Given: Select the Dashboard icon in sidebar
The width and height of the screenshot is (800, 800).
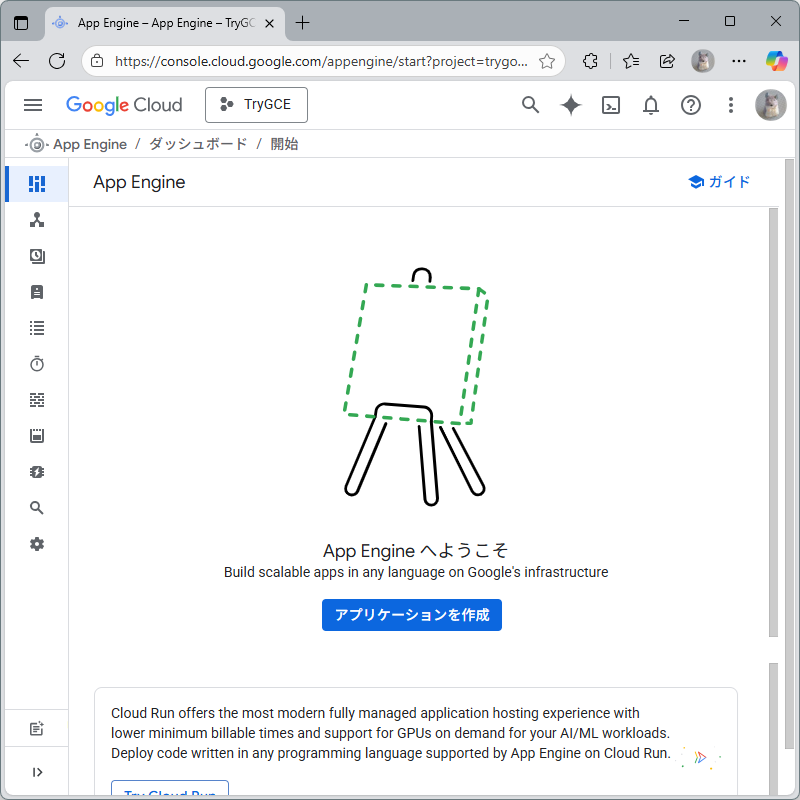Looking at the screenshot, I should coord(37,184).
